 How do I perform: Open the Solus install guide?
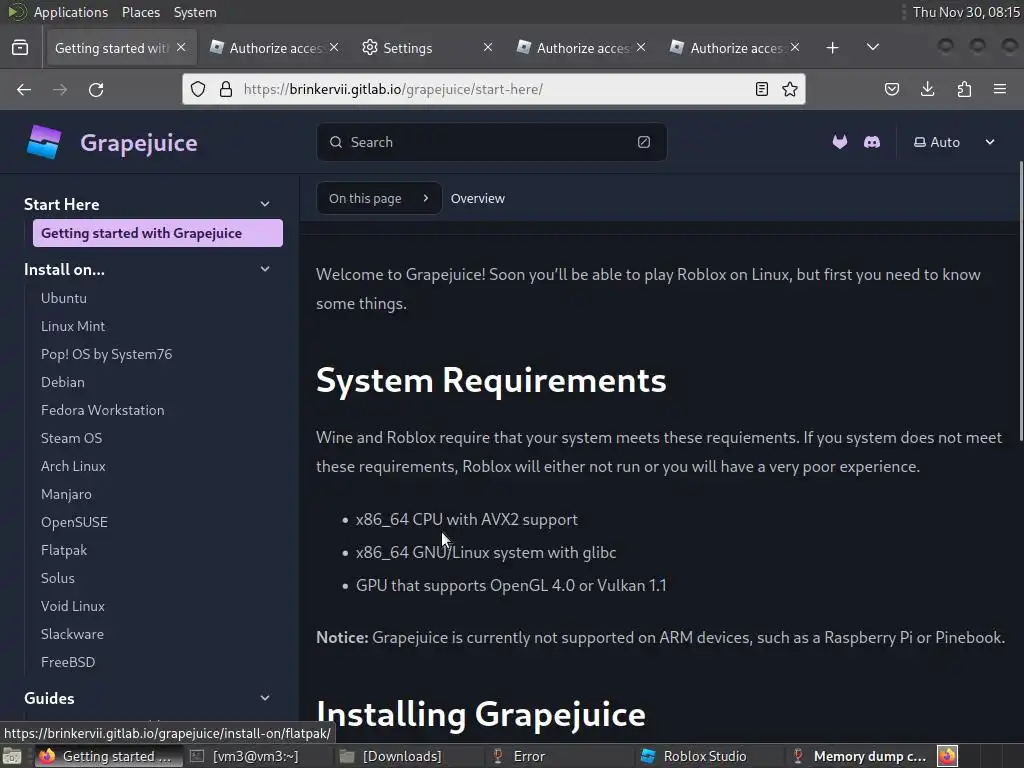pos(57,578)
